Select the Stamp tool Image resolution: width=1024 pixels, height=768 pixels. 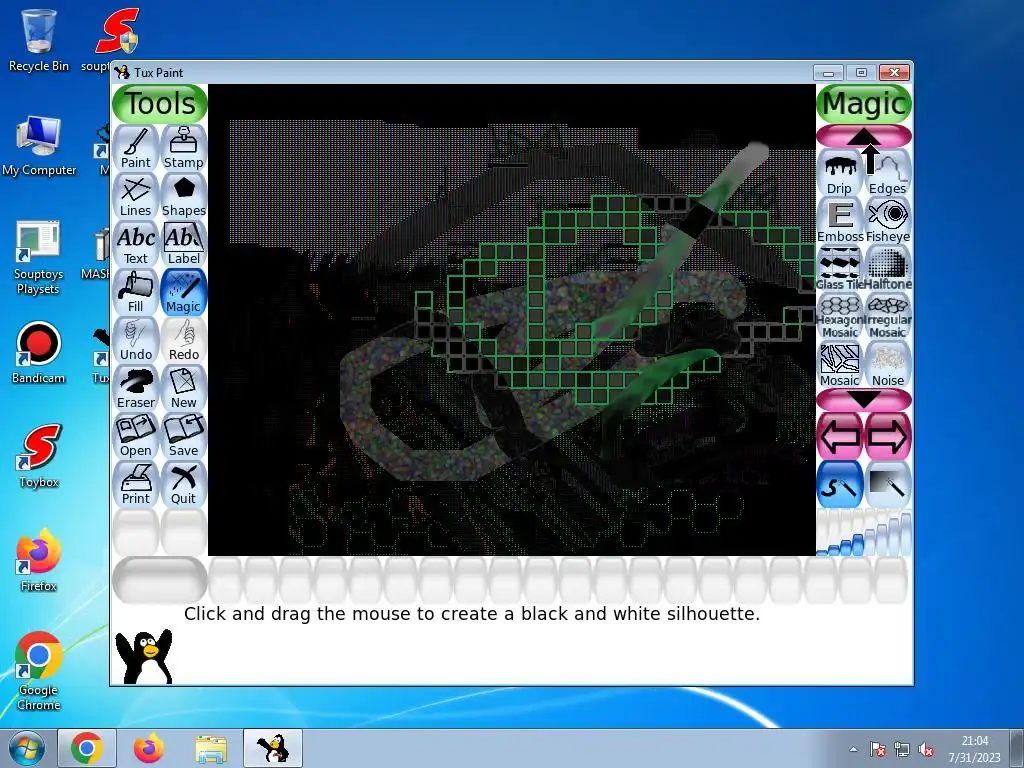pyautogui.click(x=184, y=149)
